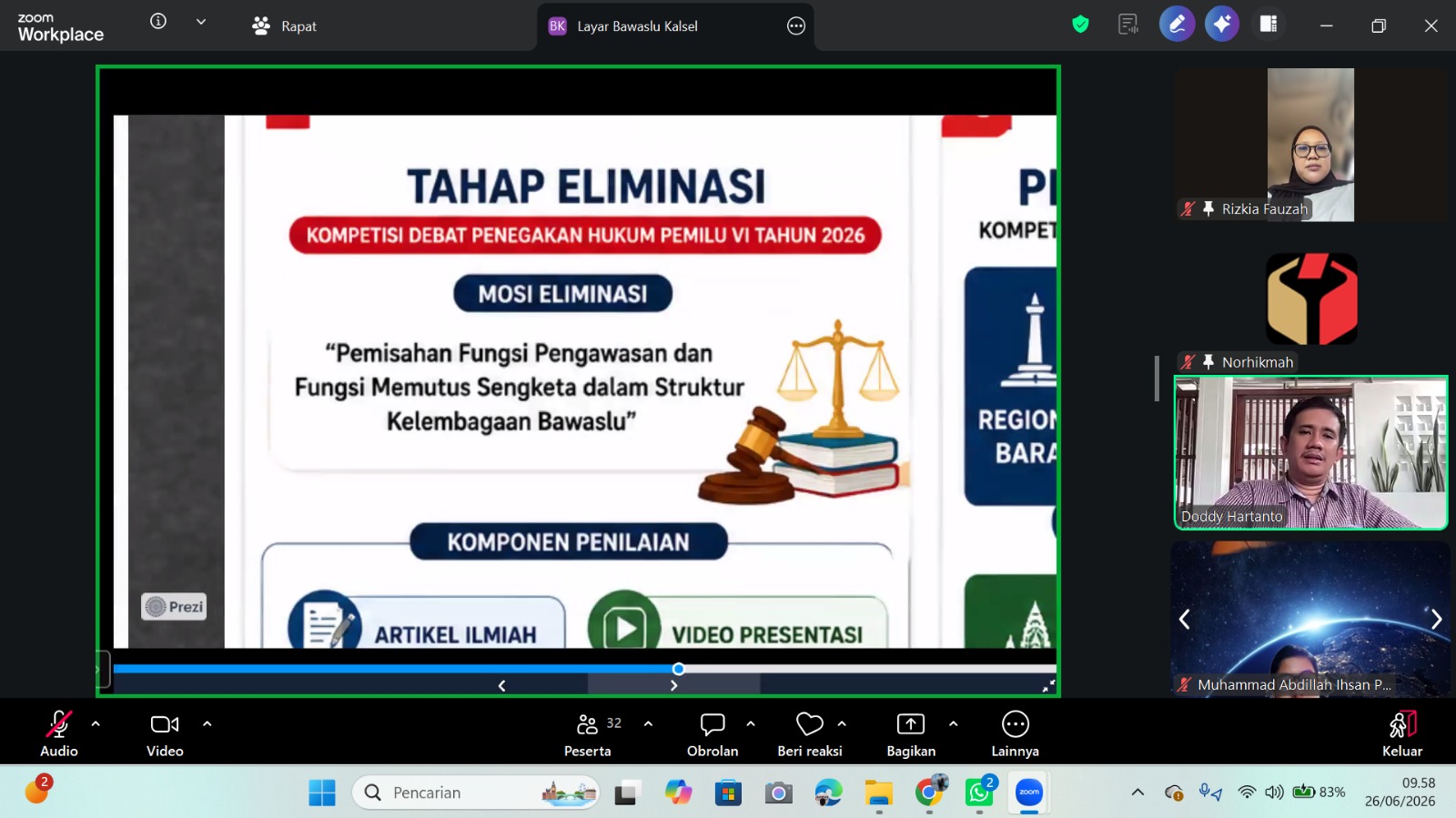Open meeting info circle icon

tap(158, 21)
